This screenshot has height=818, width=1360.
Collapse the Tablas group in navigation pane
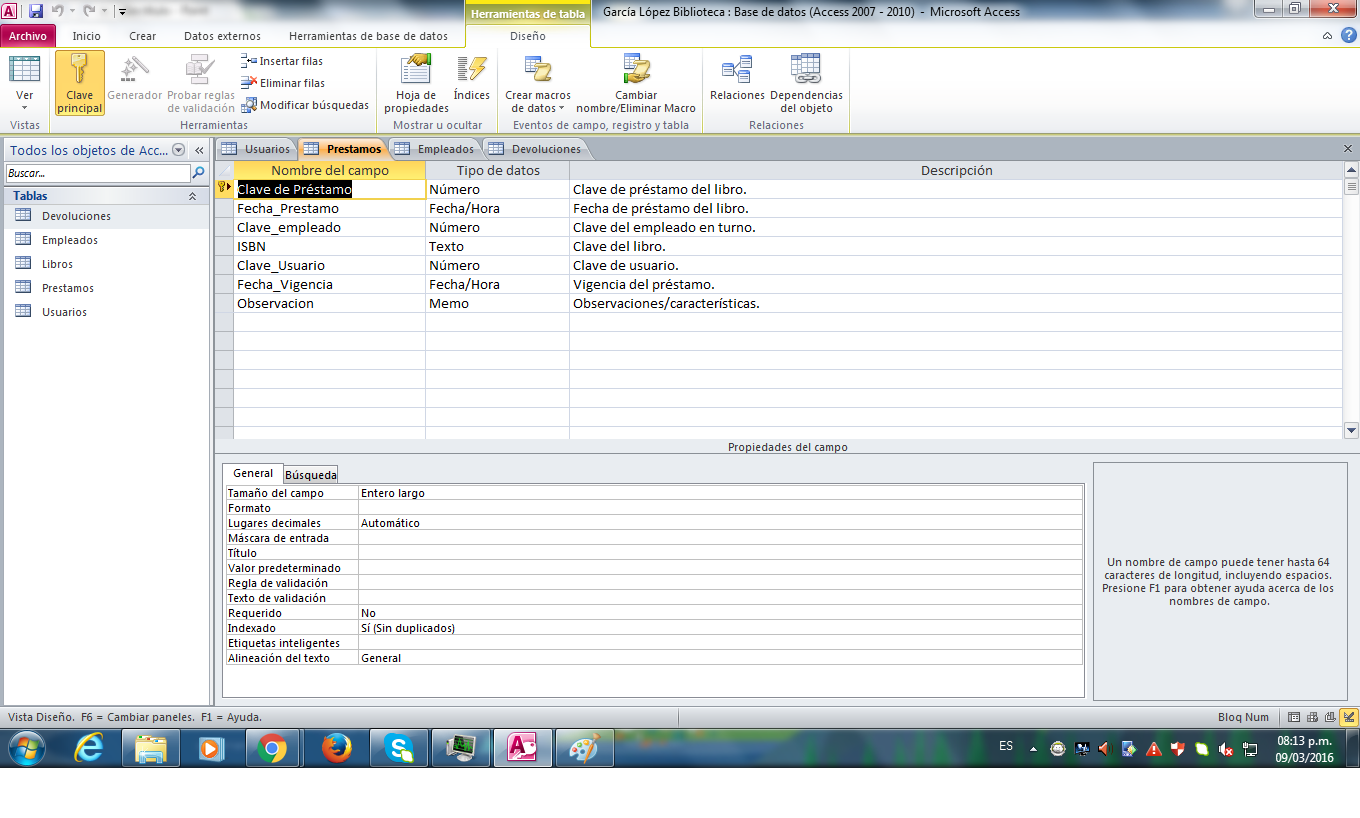point(192,197)
